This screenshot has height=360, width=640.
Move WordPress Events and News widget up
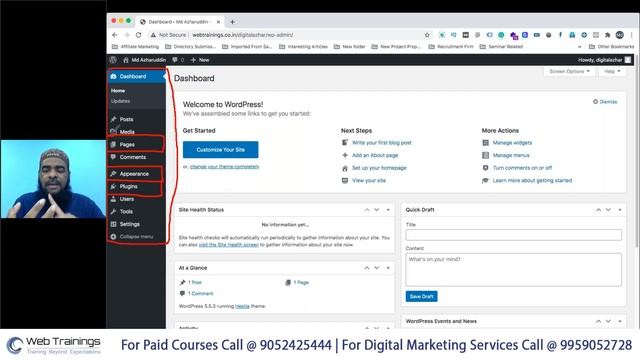[598, 321]
